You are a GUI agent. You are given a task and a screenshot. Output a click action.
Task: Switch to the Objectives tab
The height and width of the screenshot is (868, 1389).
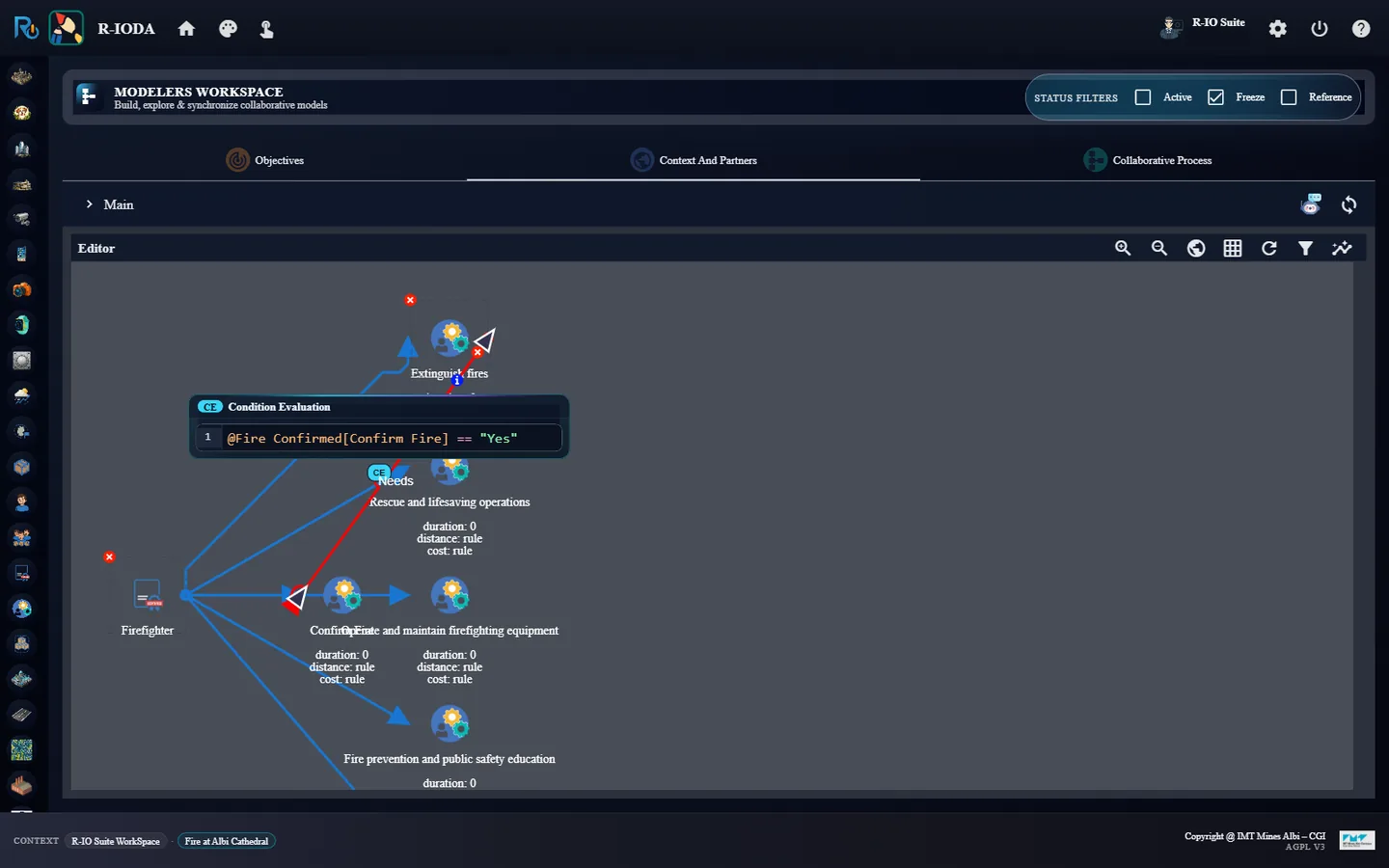click(265, 160)
